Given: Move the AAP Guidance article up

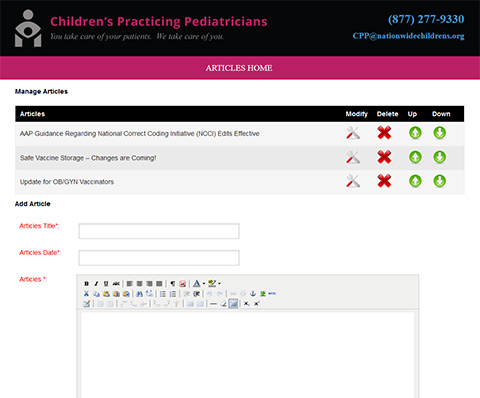Looking at the screenshot, I should [415, 133].
